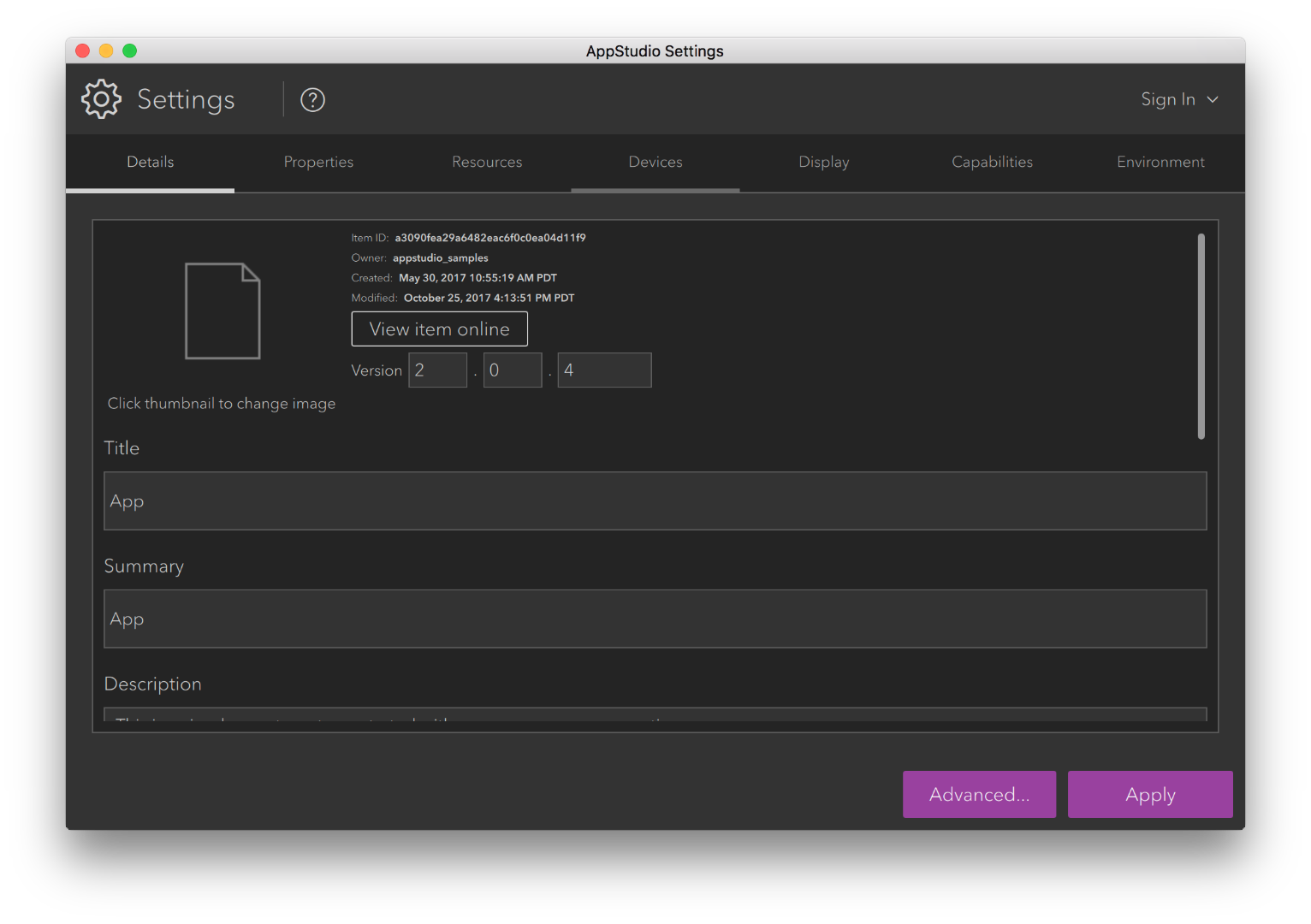Click the owner name appstudio_samples
Viewport: 1311px width, 924px height.
coord(441,258)
